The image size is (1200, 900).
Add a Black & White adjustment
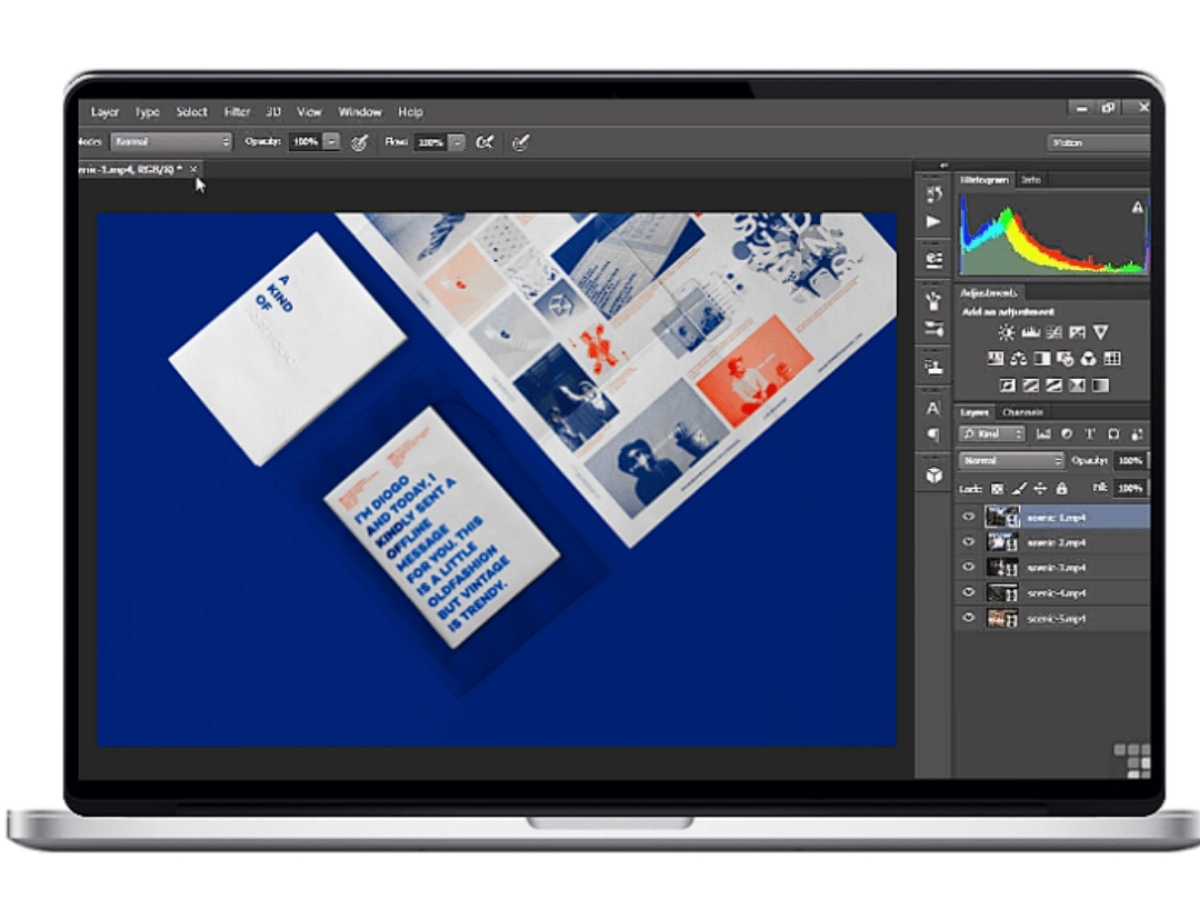pyautogui.click(x=1042, y=358)
